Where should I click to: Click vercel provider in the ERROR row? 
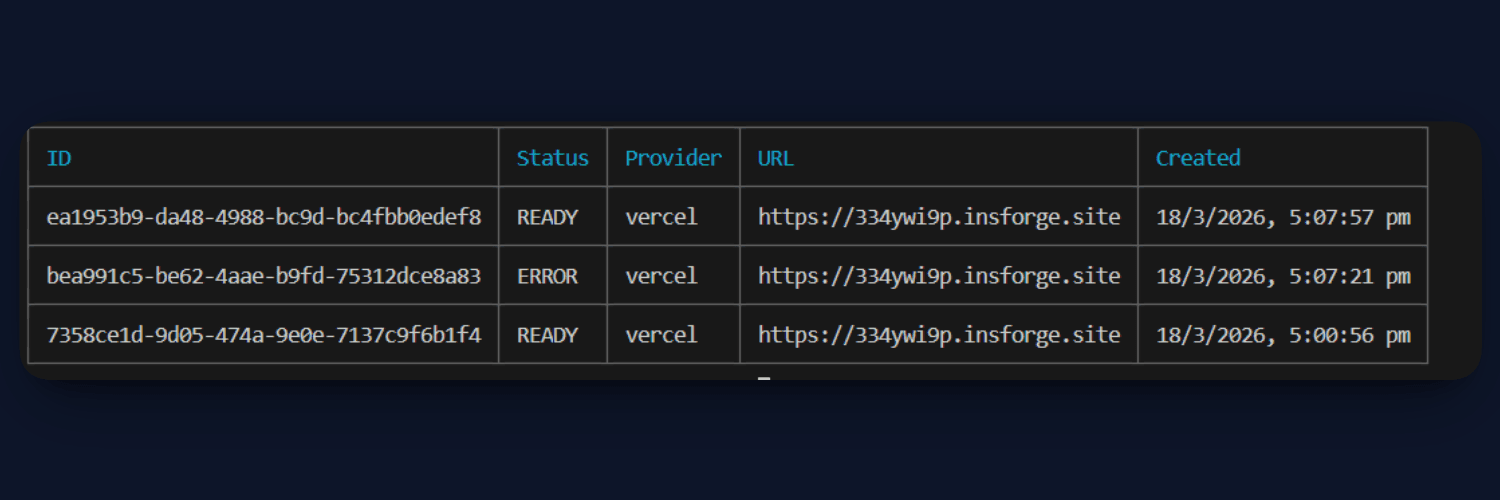(661, 276)
